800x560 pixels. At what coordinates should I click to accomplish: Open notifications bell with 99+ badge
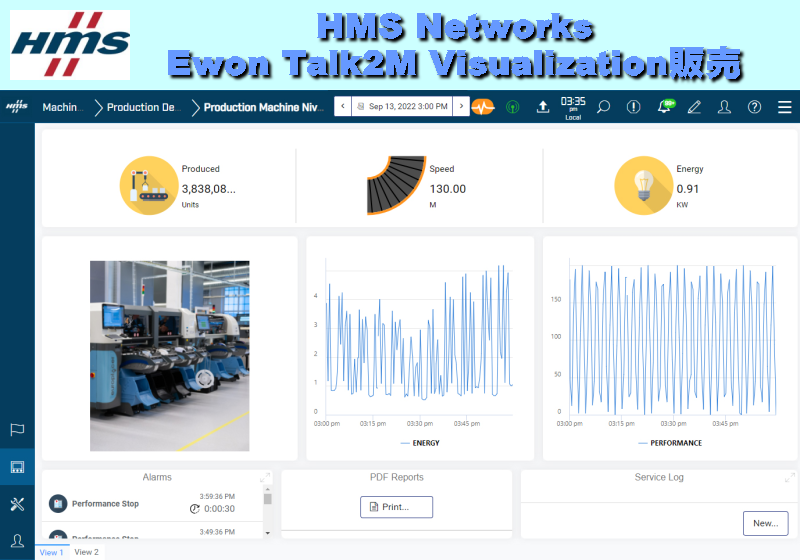665,106
